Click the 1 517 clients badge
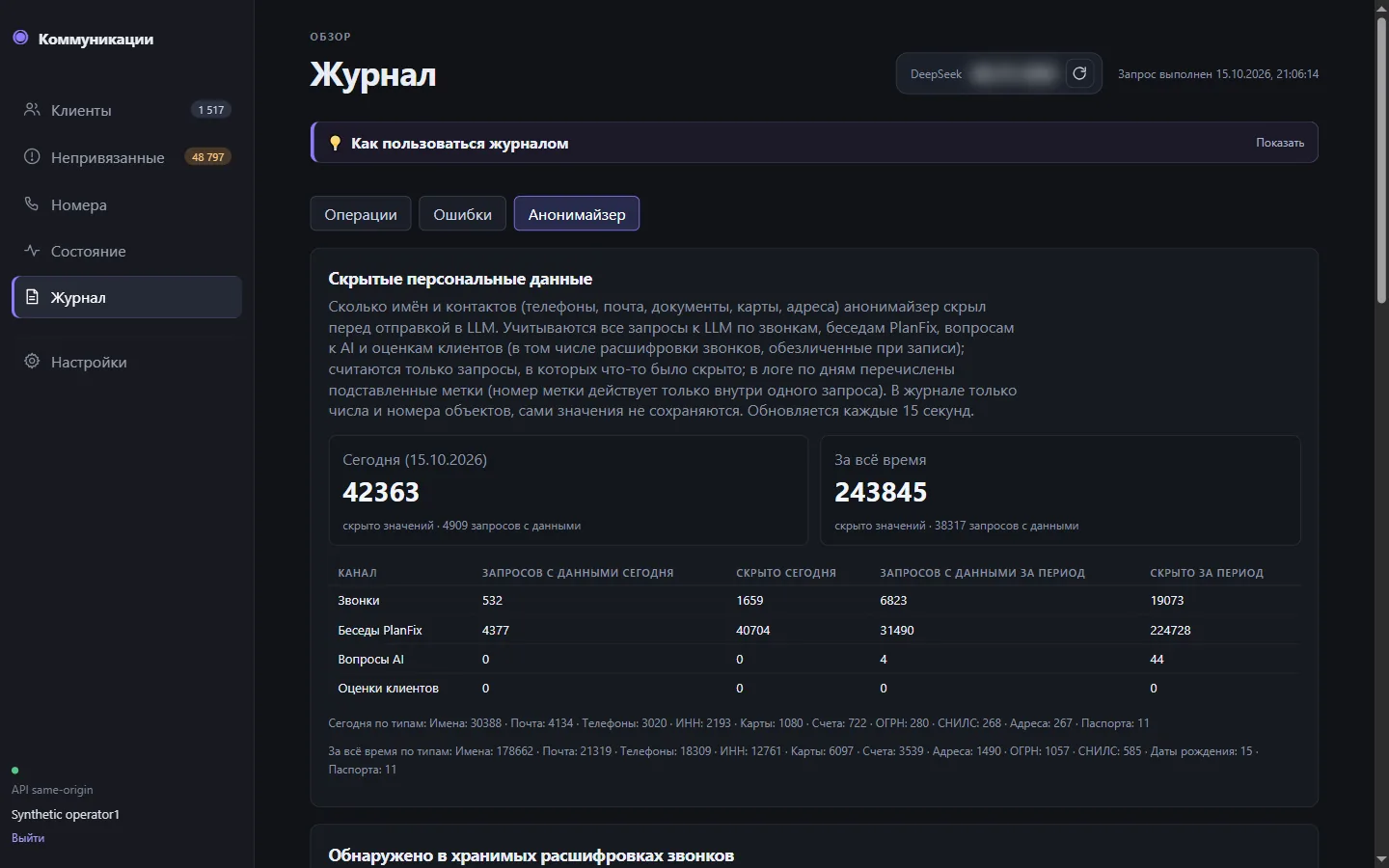 [x=211, y=110]
